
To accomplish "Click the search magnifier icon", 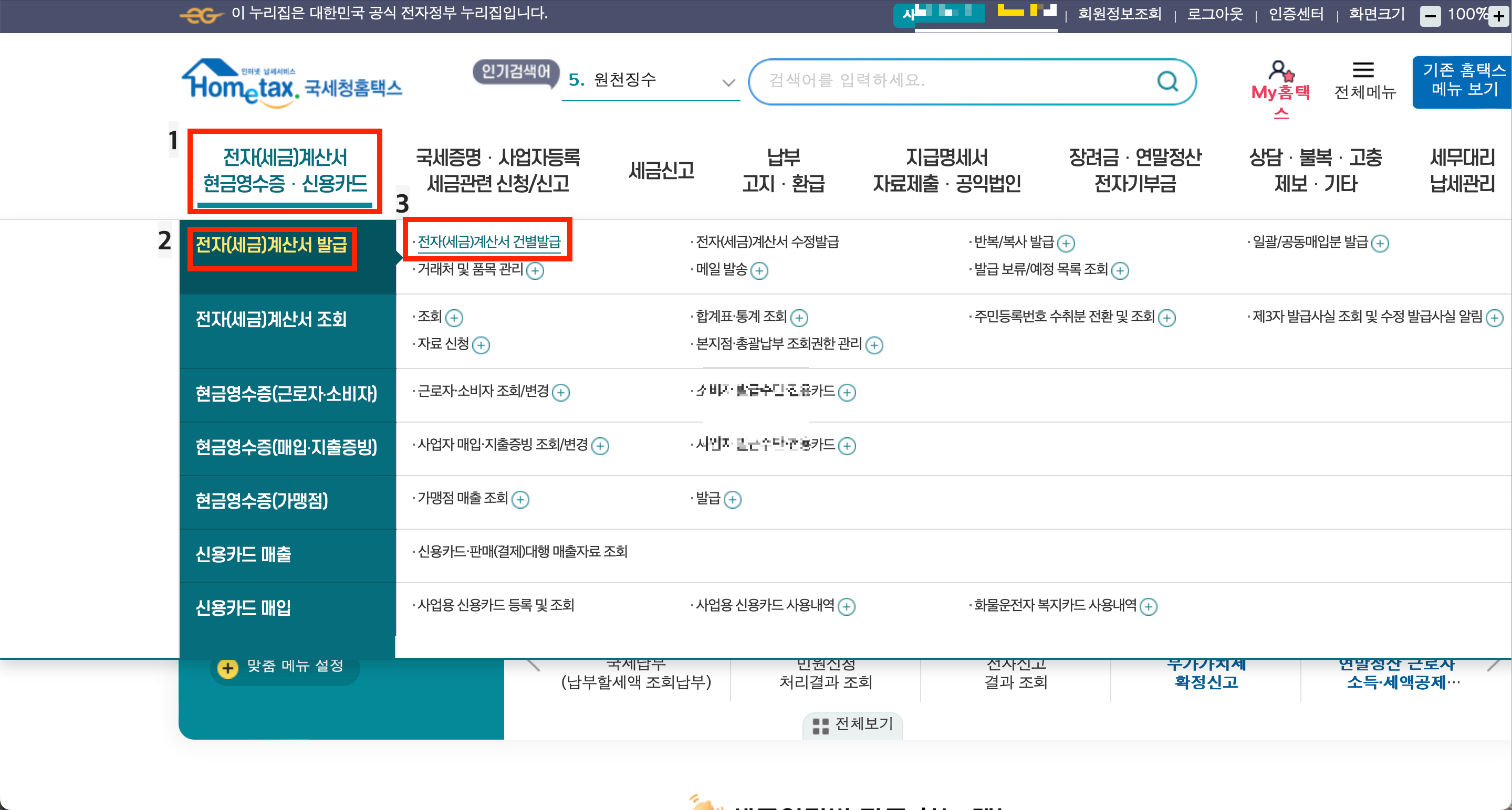I will (x=1167, y=81).
